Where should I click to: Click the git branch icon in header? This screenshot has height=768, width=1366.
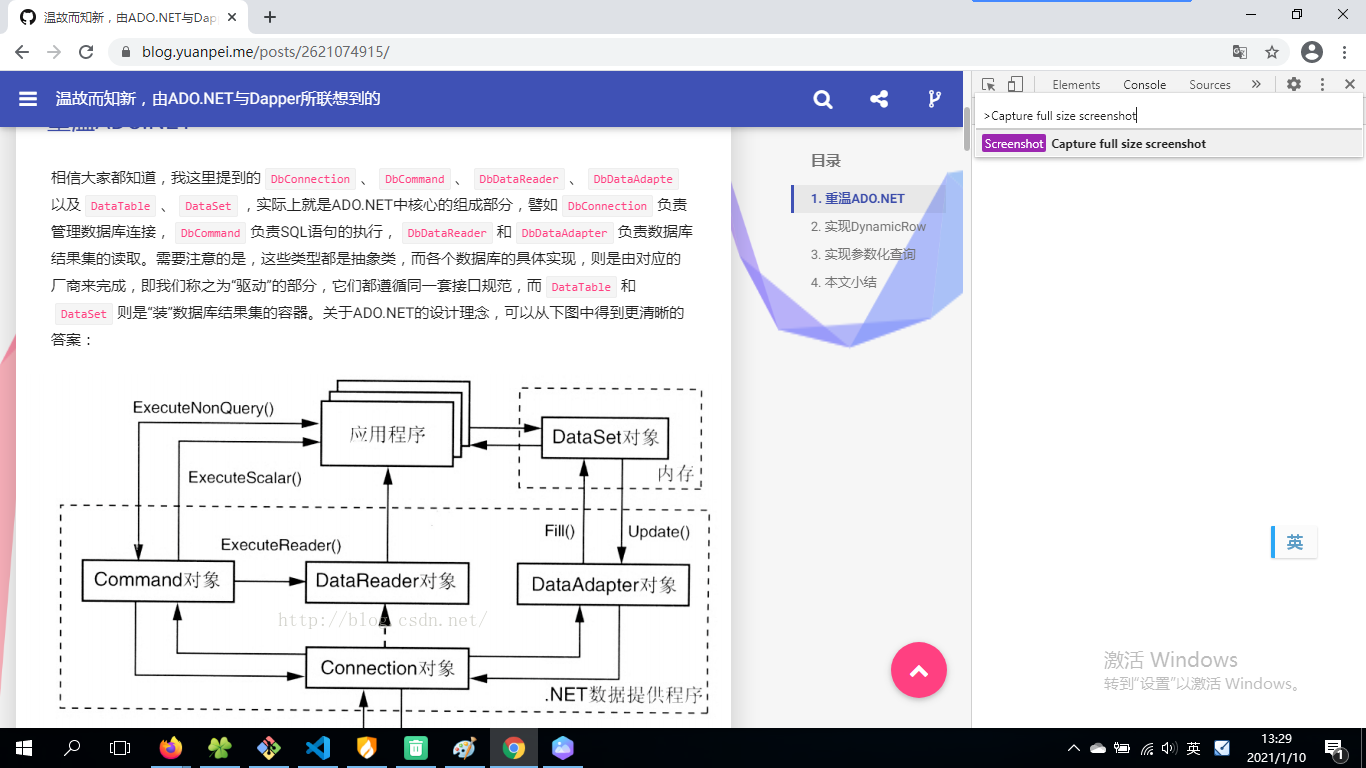pyautogui.click(x=934, y=99)
